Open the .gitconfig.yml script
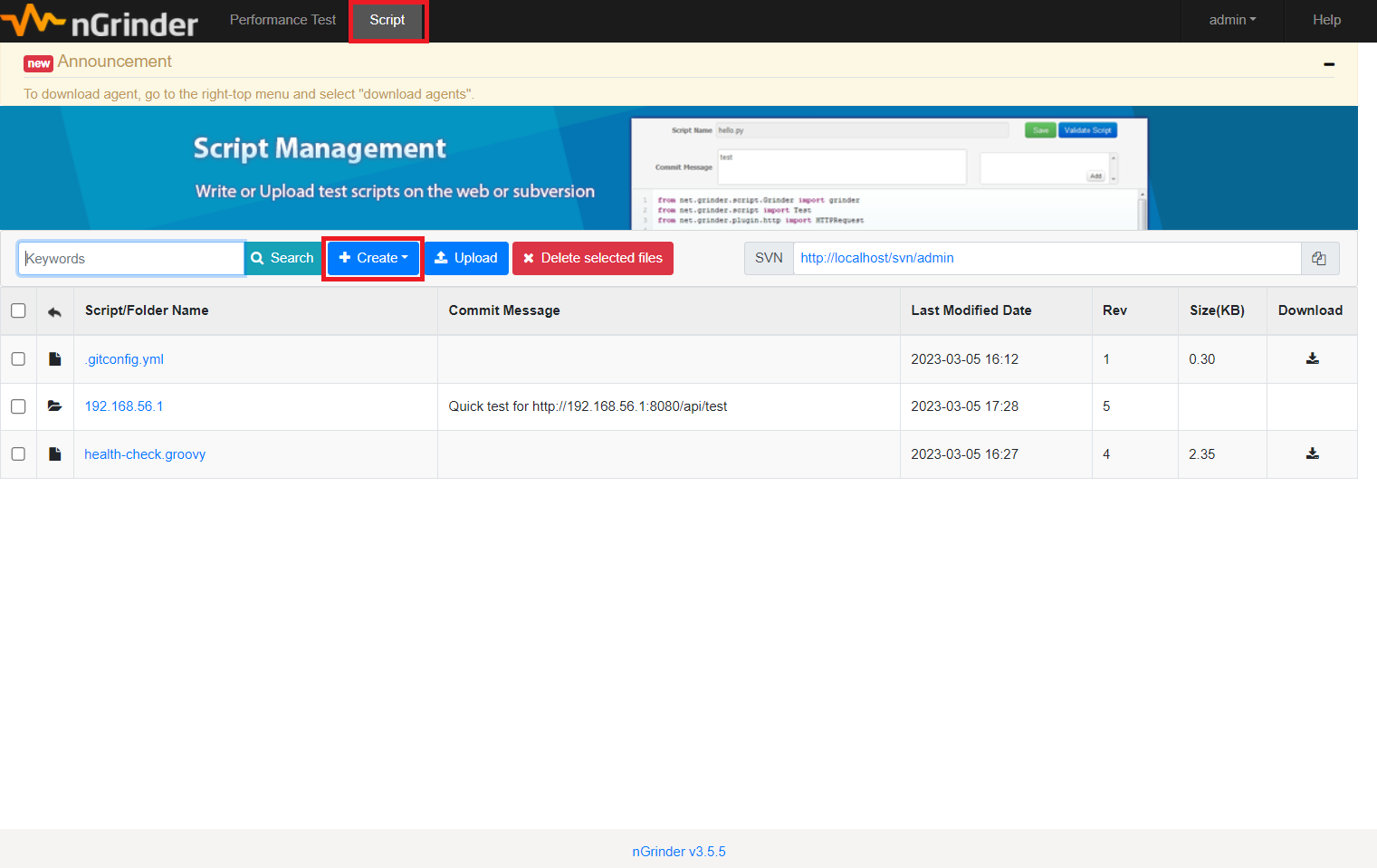Screen dimensions: 1377x868 124,359
